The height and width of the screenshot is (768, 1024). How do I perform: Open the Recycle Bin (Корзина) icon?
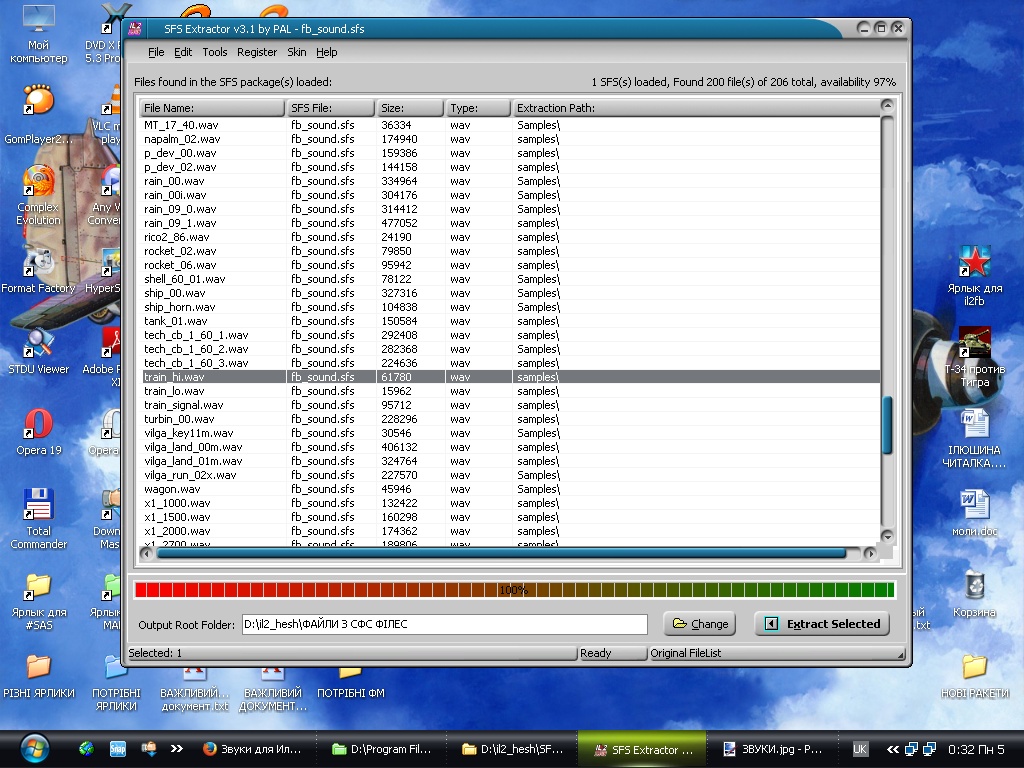(x=974, y=586)
